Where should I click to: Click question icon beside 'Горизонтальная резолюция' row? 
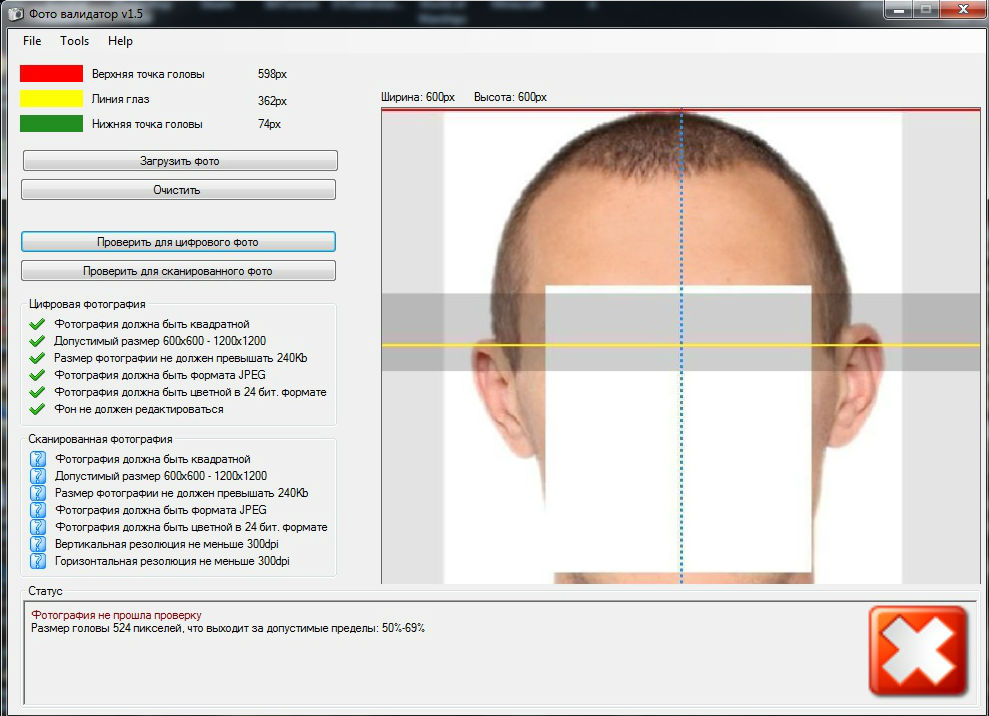(x=38, y=561)
